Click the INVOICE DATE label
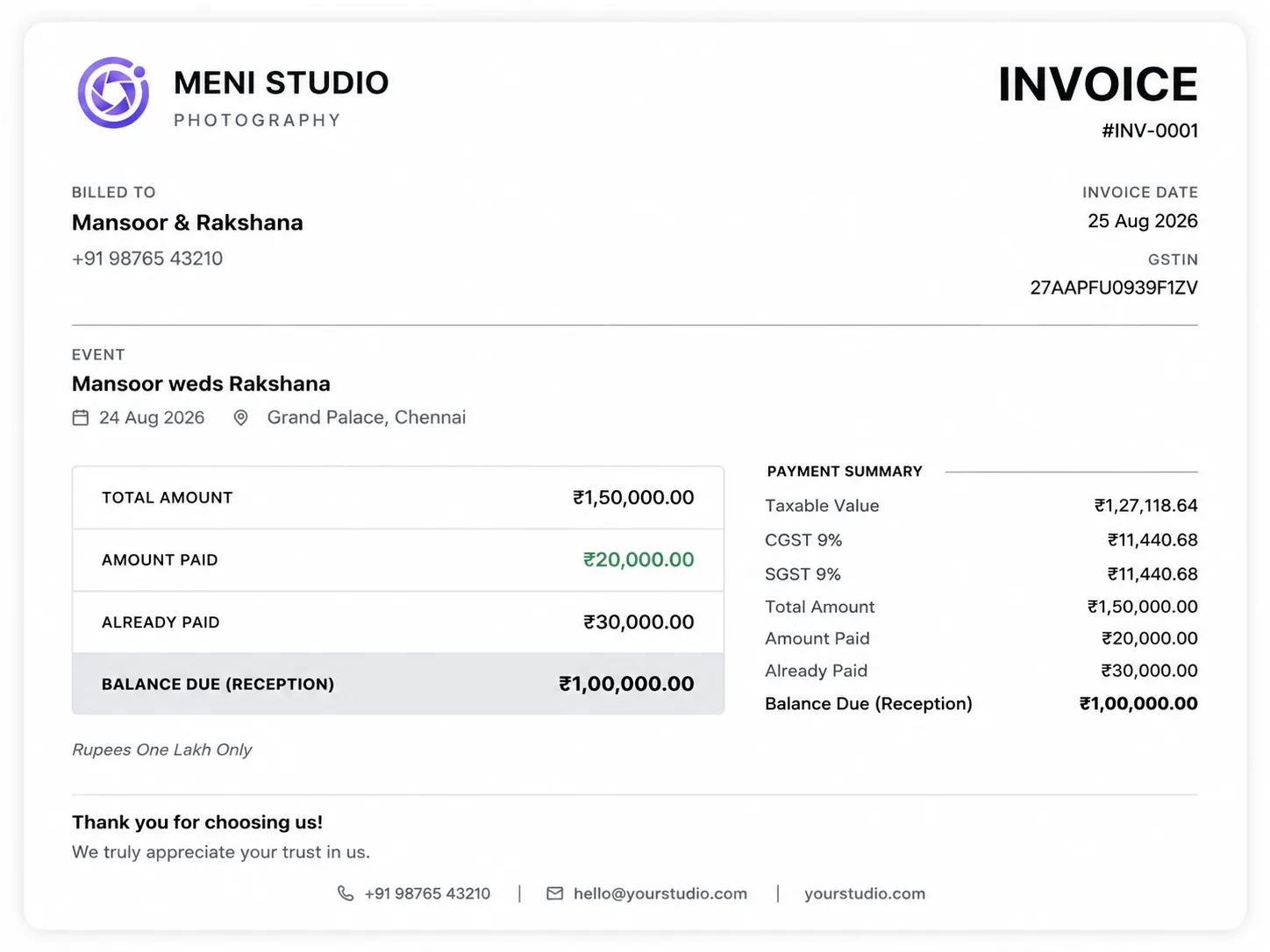The image size is (1270, 952). click(1140, 192)
